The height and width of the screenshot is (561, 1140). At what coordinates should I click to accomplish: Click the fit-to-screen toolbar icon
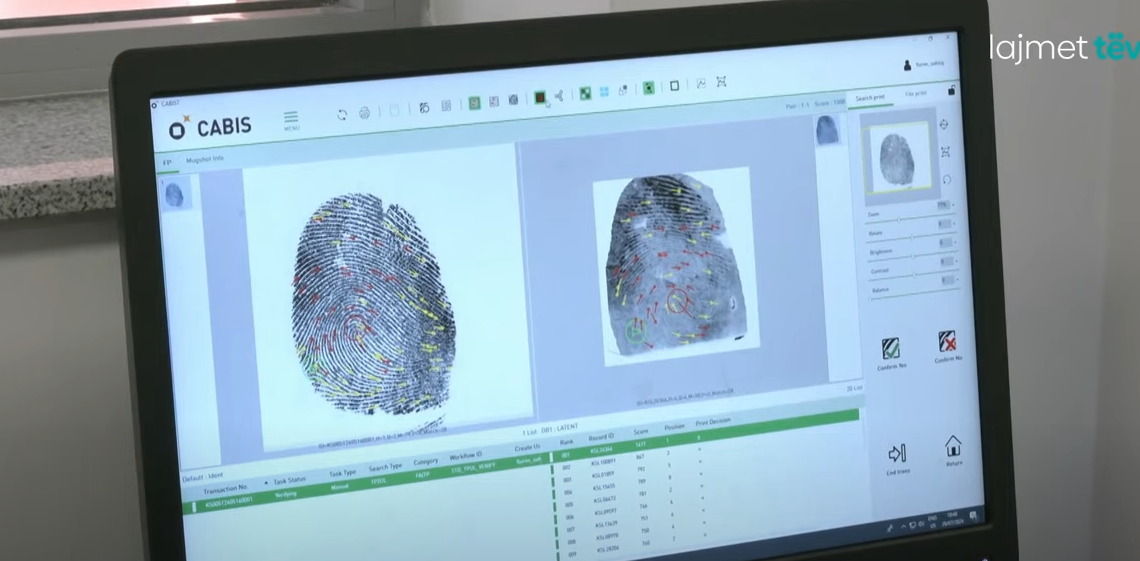[721, 81]
